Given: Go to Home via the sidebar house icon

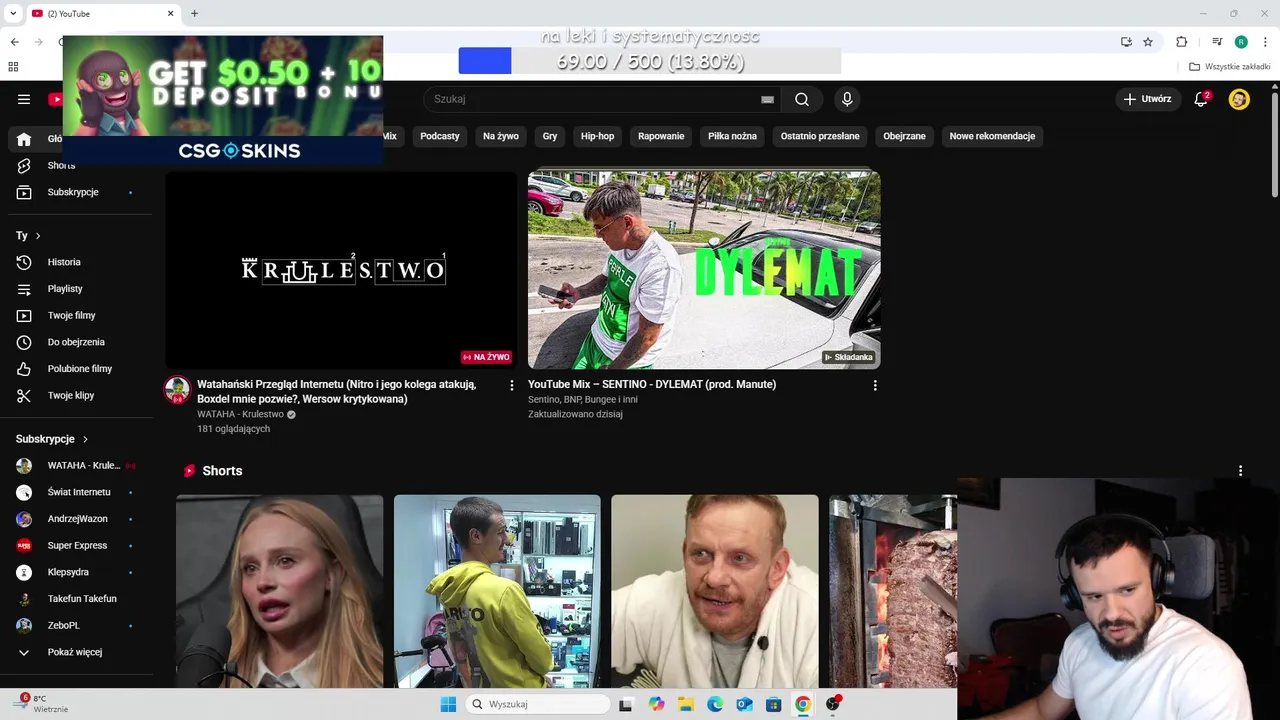Looking at the screenshot, I should (24, 139).
